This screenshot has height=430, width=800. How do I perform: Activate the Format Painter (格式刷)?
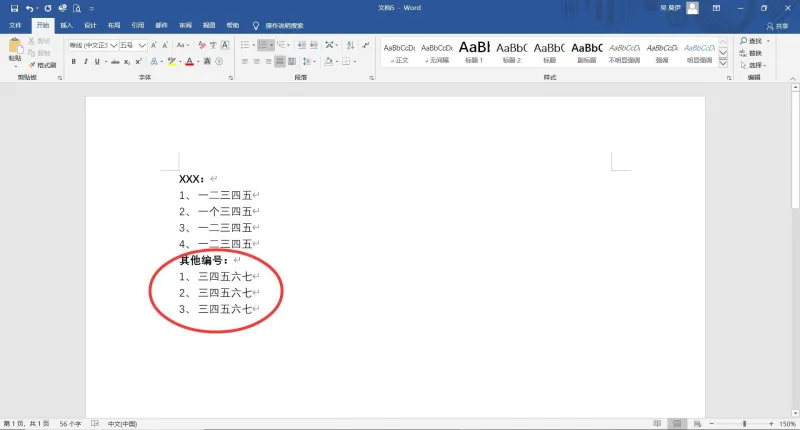point(43,65)
